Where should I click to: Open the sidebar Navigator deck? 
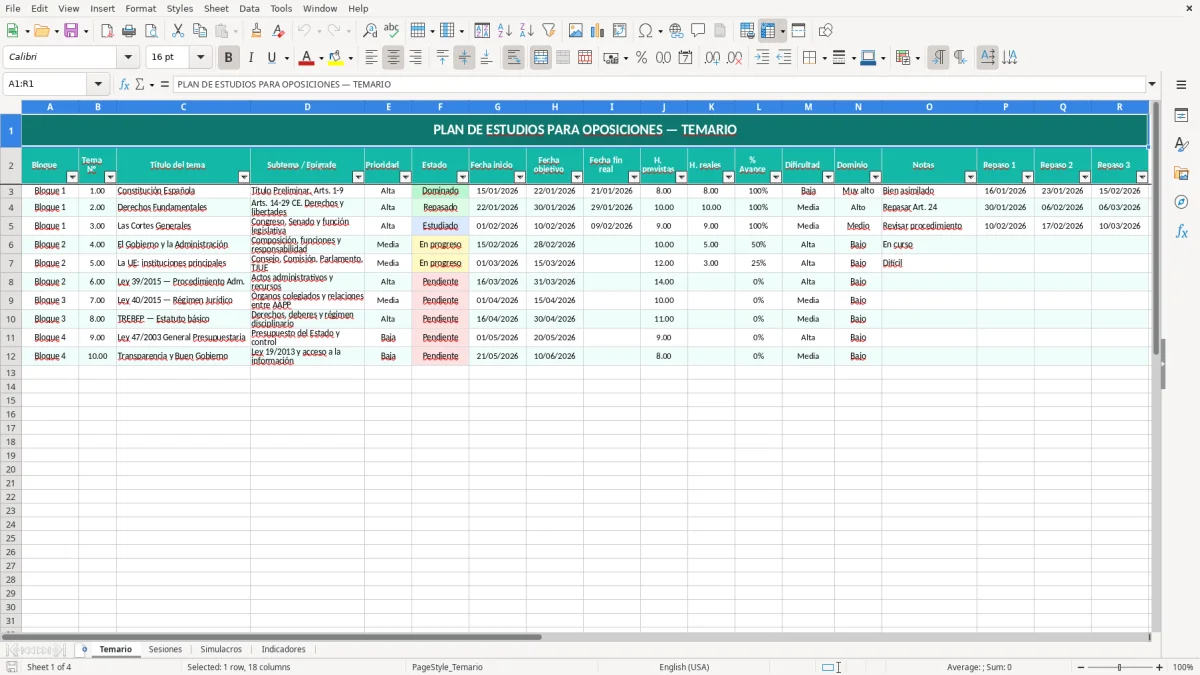[x=1181, y=202]
